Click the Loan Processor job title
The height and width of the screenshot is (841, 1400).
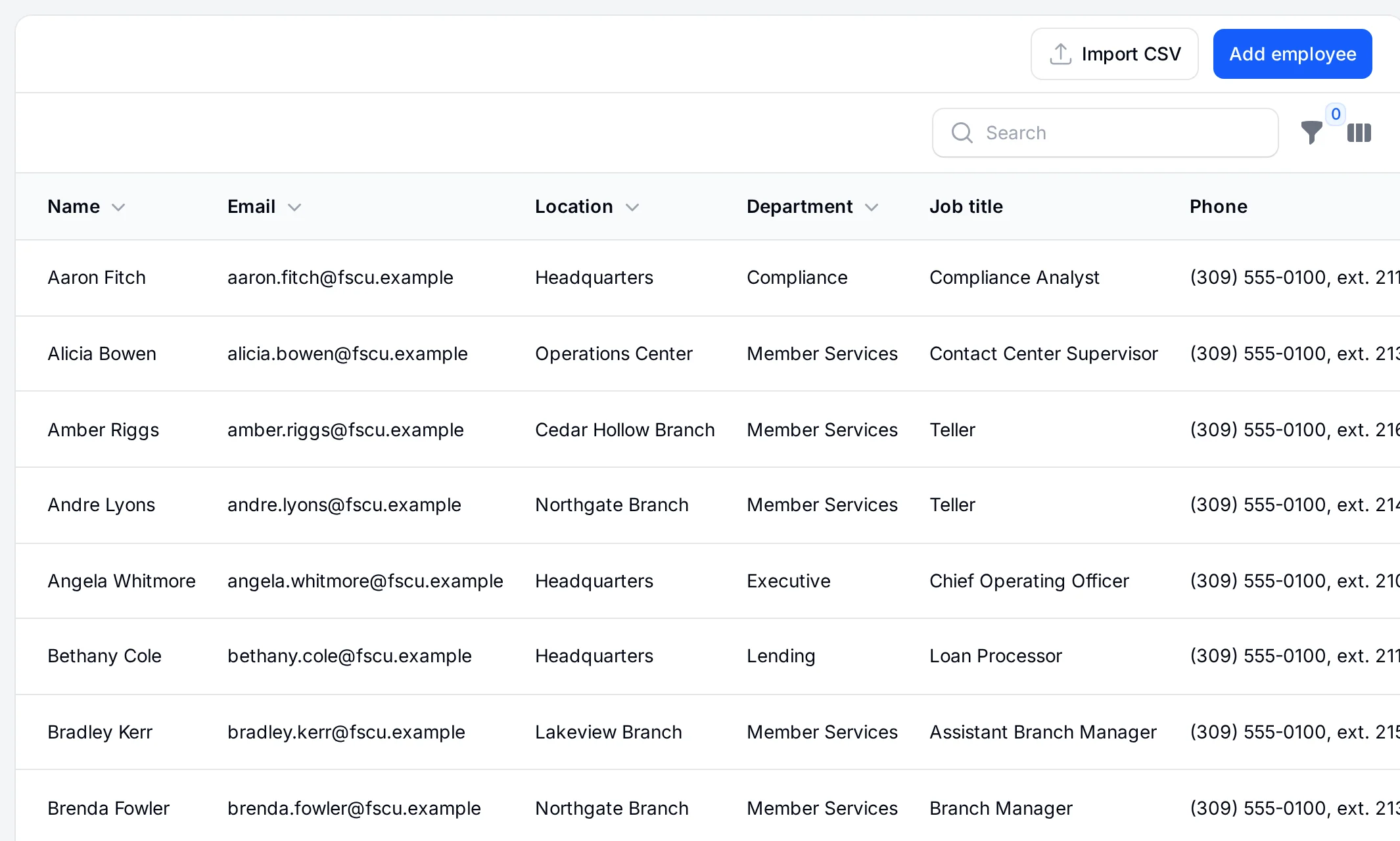[996, 656]
